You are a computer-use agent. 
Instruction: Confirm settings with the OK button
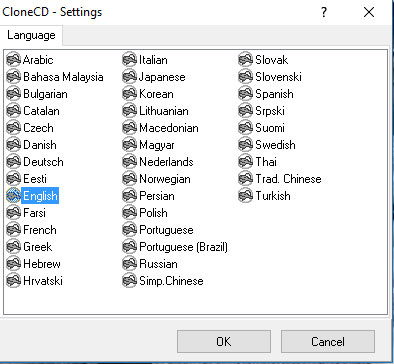pos(224,342)
